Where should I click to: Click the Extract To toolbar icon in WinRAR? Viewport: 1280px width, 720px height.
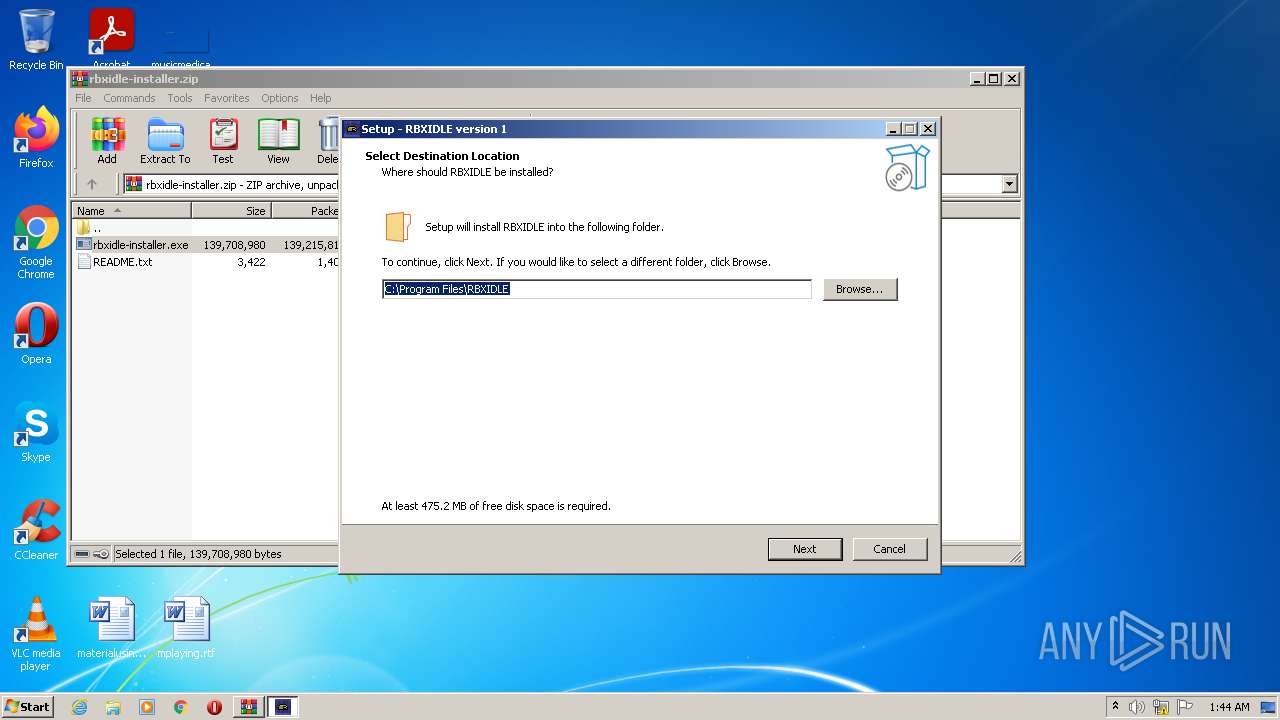pyautogui.click(x=165, y=141)
